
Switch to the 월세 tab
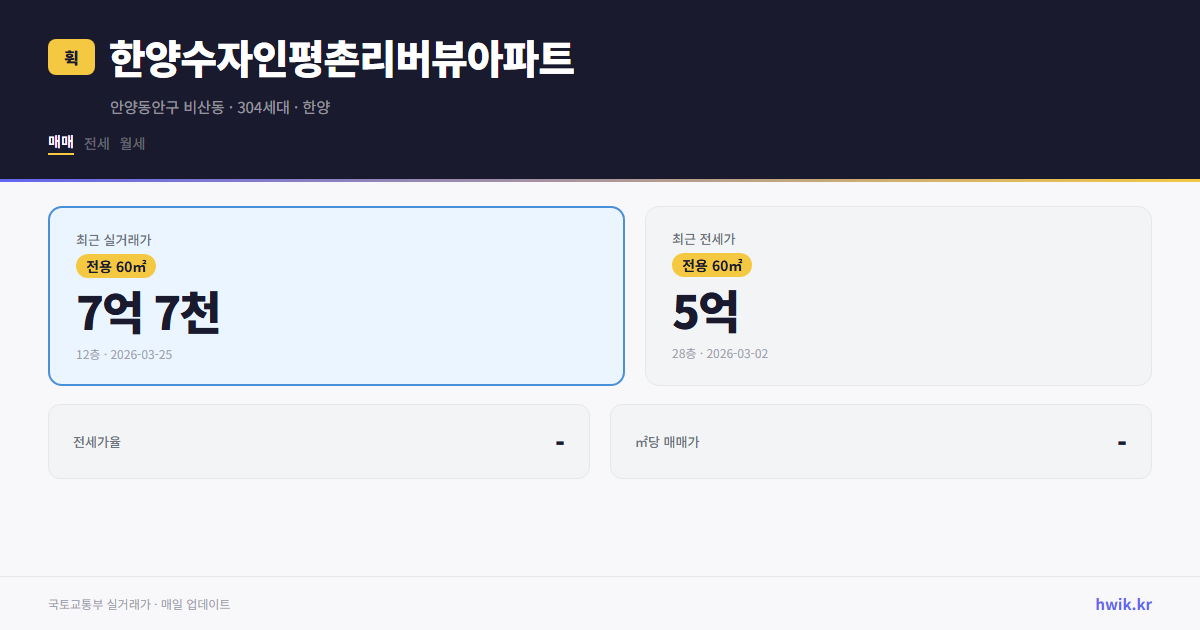(x=131, y=144)
